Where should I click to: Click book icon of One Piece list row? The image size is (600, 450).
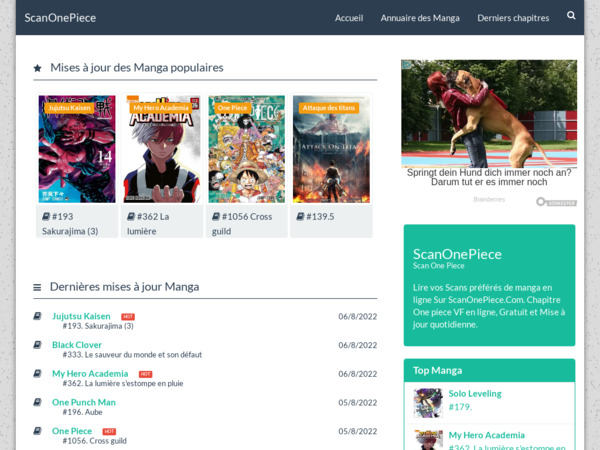[37, 431]
